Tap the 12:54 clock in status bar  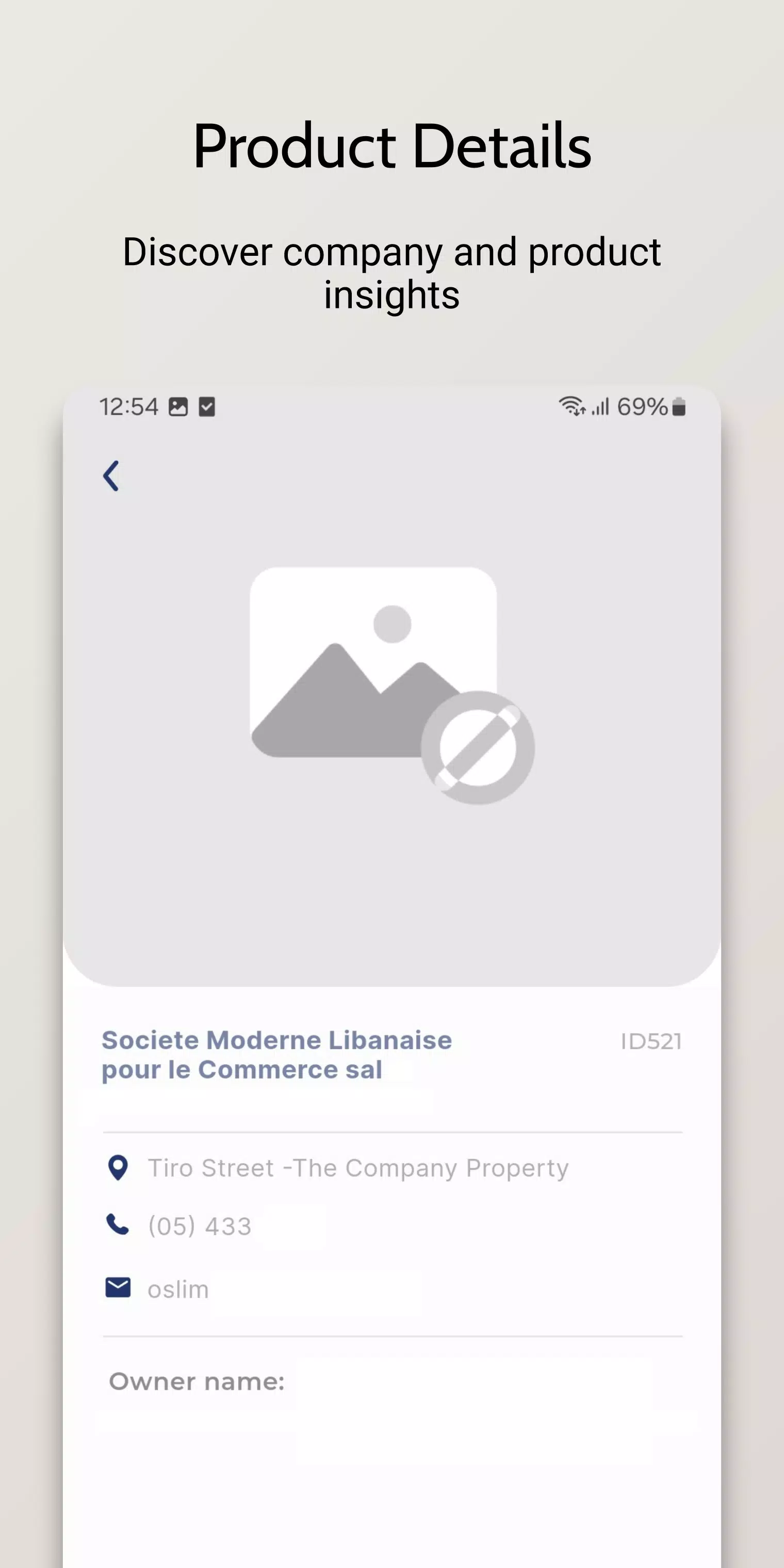coord(129,406)
